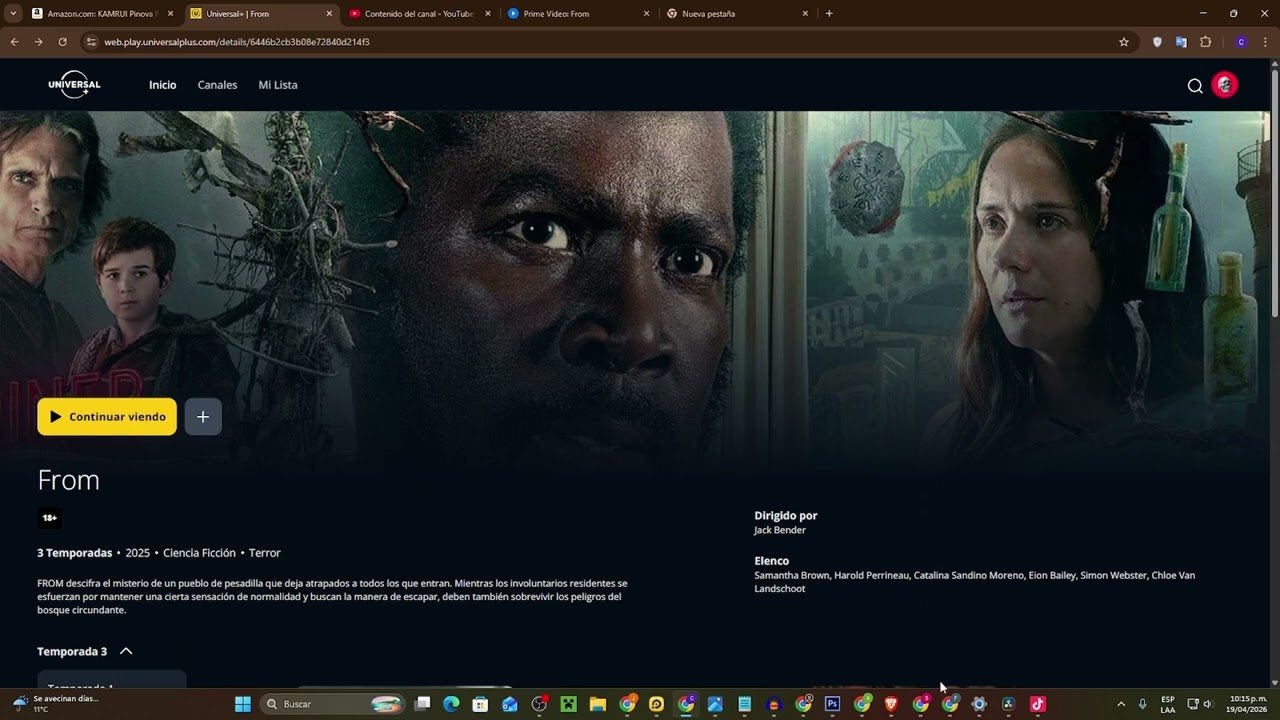The image size is (1280, 720).
Task: Go back in browser history
Action: pyautogui.click(x=14, y=42)
